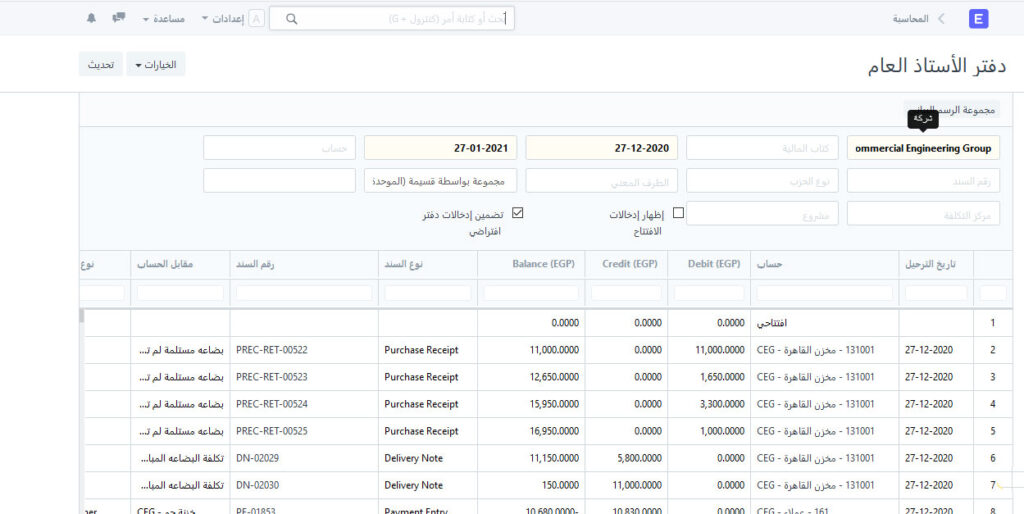The image size is (1024, 514).
Task: Change the from date 27-12-2020
Action: click(601, 148)
